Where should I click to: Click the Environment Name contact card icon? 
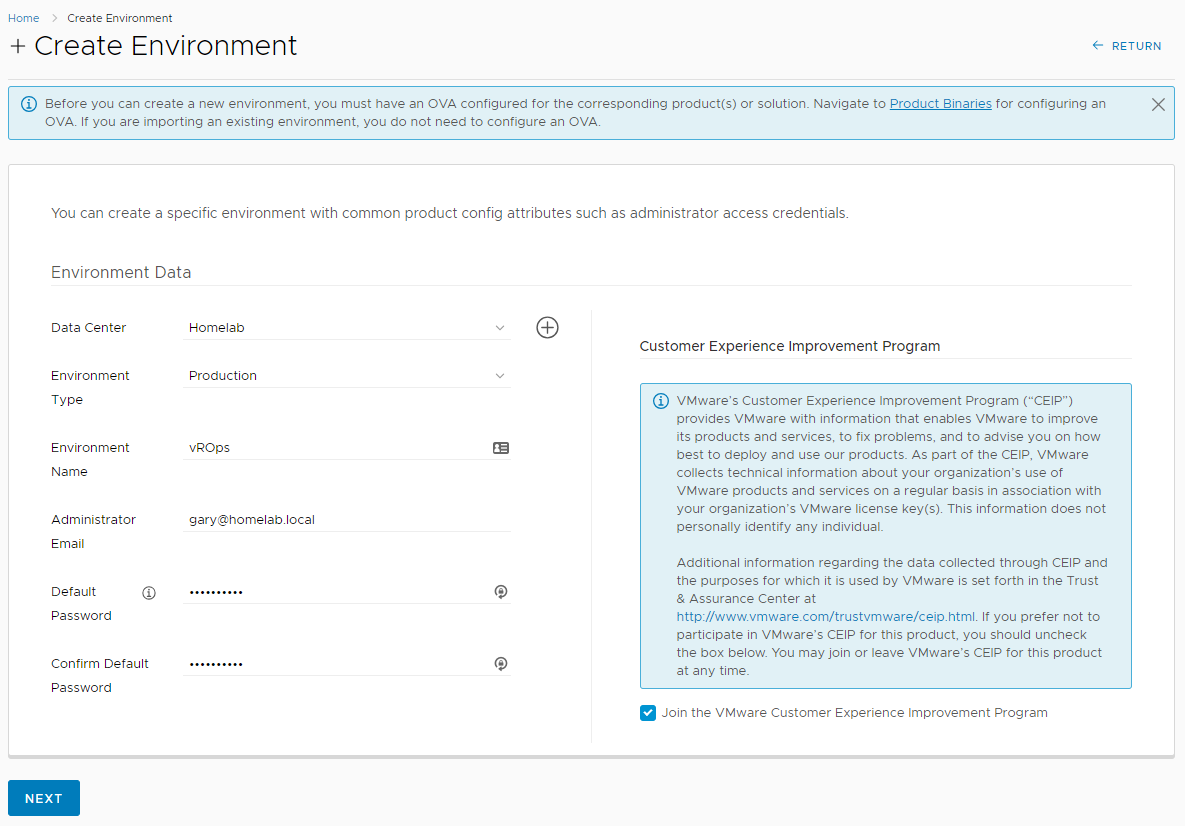point(501,448)
